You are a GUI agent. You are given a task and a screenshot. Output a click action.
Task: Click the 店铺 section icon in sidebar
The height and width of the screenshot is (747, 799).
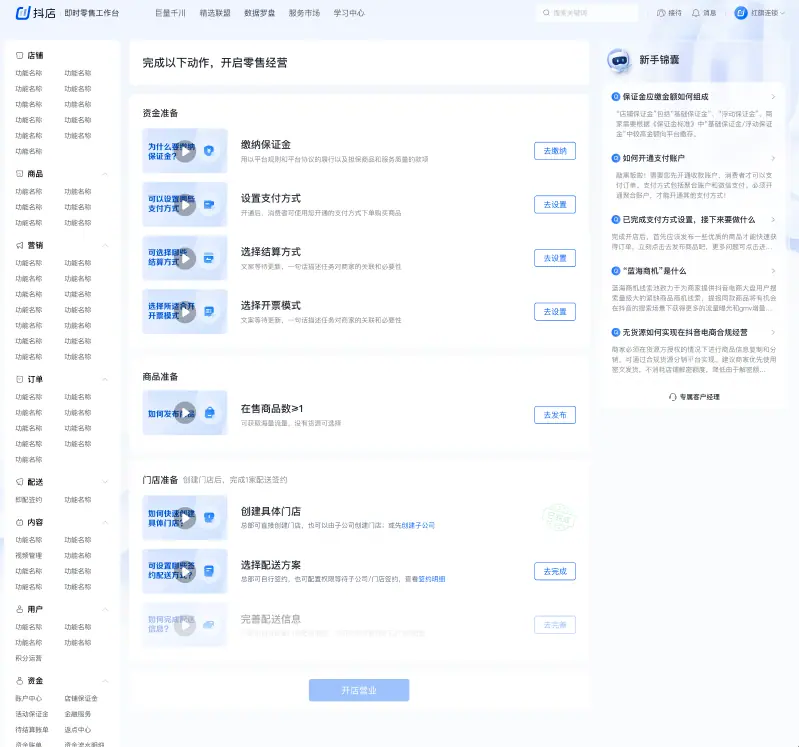(19, 55)
